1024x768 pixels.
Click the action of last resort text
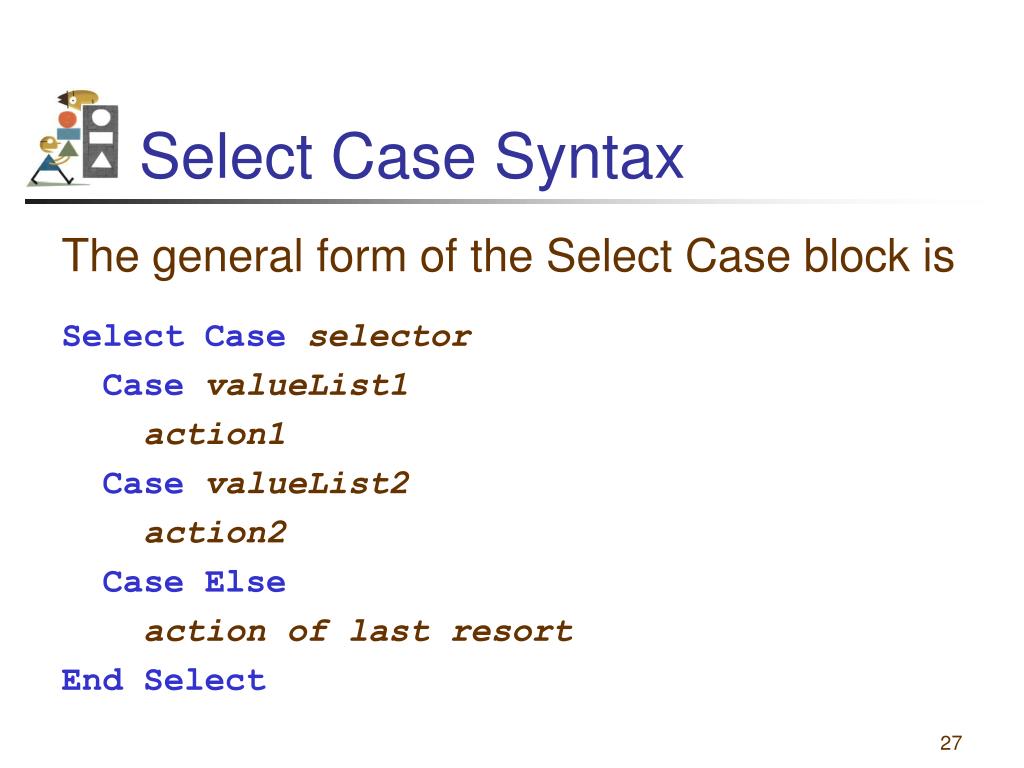[359, 632]
